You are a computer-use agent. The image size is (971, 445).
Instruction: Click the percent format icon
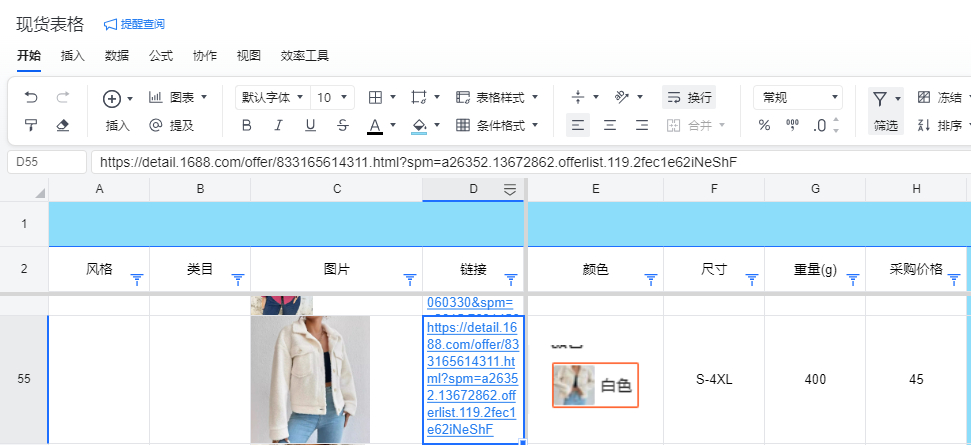coord(764,125)
